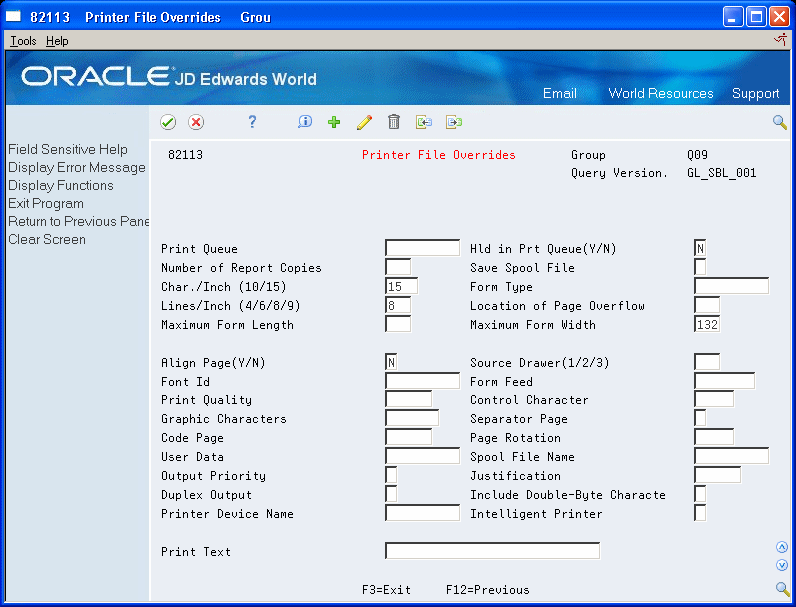Open the World Resources link
Screen dimensions: 796x607
[x=660, y=93]
